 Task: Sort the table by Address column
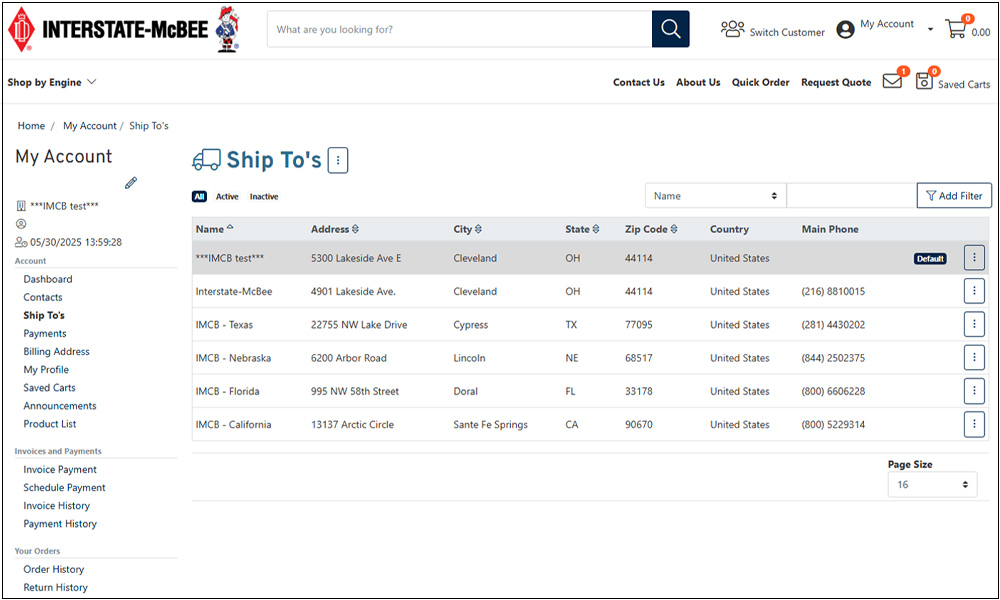[x=335, y=229]
